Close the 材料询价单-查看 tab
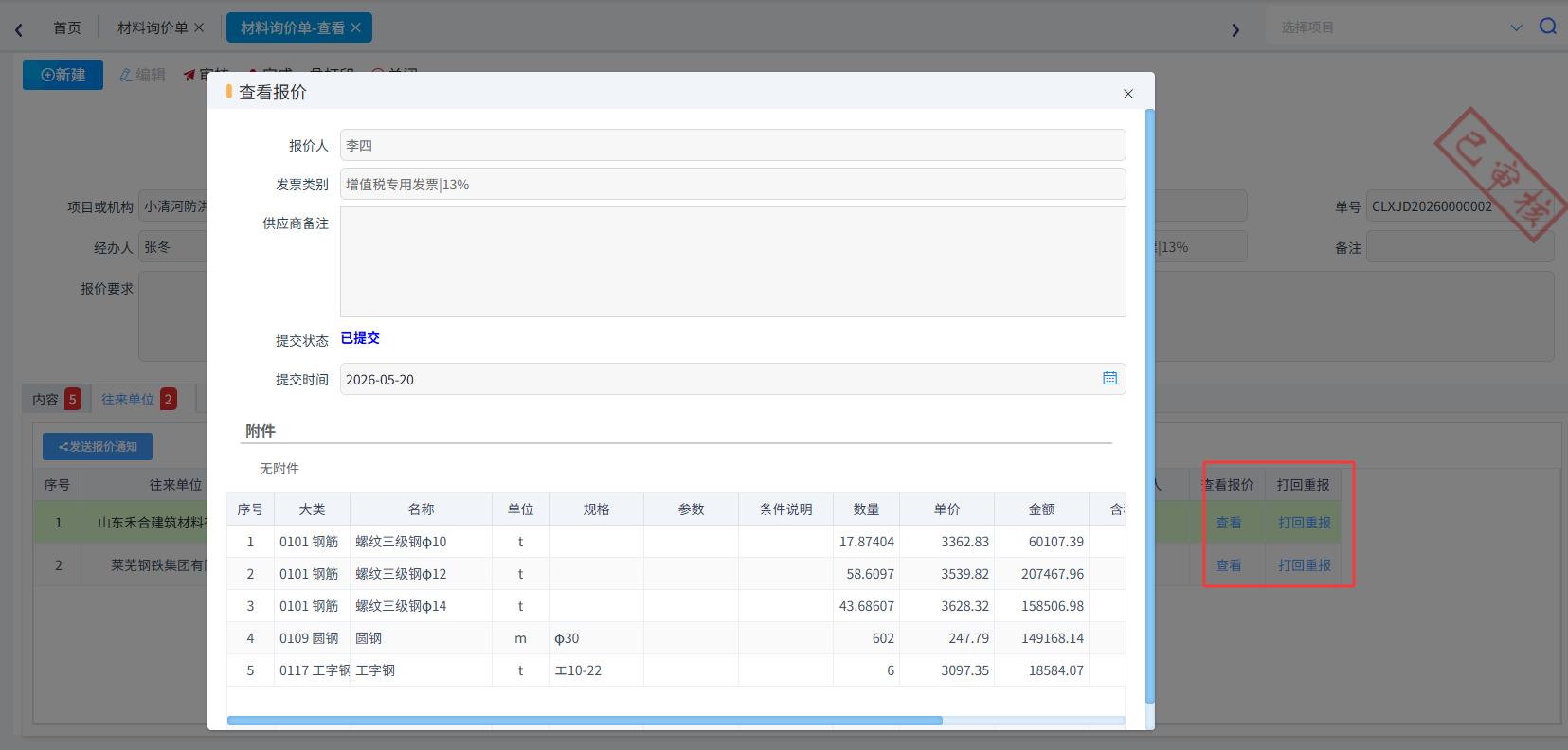The width and height of the screenshot is (1568, 750). (x=355, y=27)
